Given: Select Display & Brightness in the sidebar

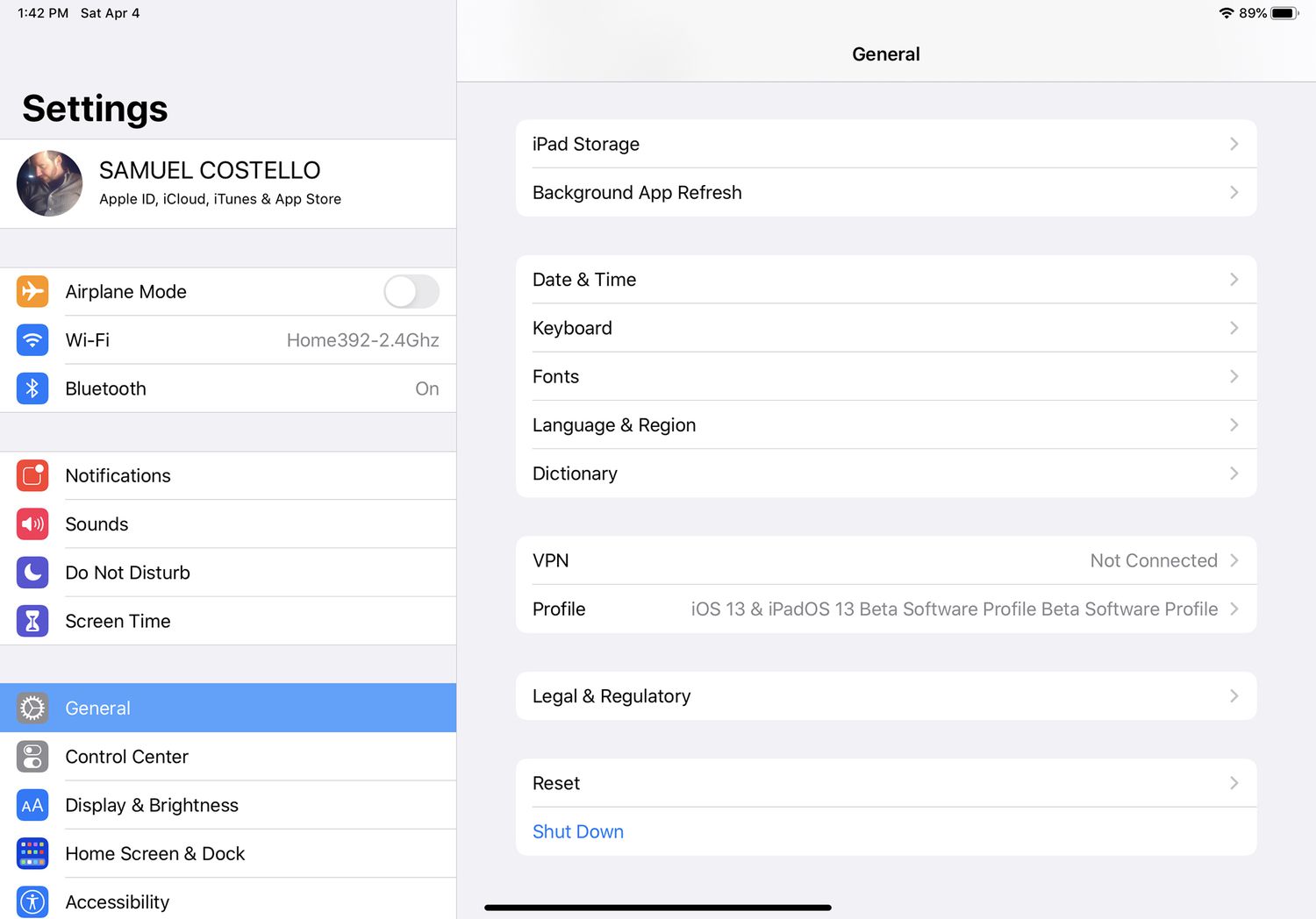Looking at the screenshot, I should pyautogui.click(x=152, y=805).
